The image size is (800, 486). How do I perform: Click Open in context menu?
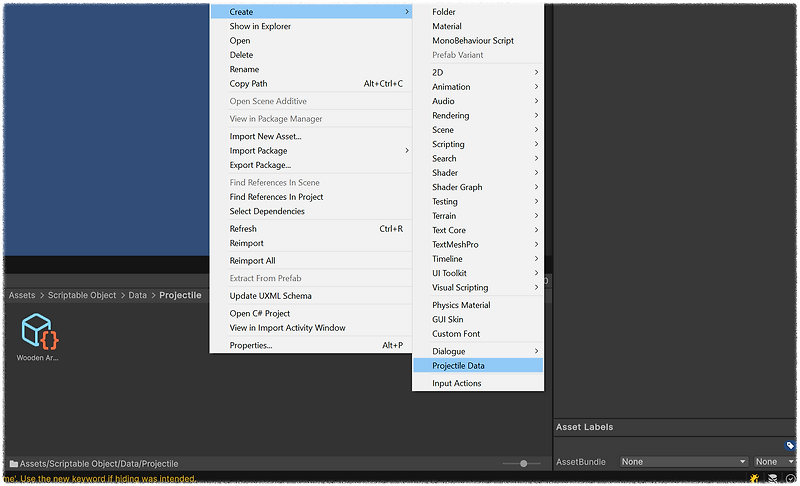[x=311, y=40]
